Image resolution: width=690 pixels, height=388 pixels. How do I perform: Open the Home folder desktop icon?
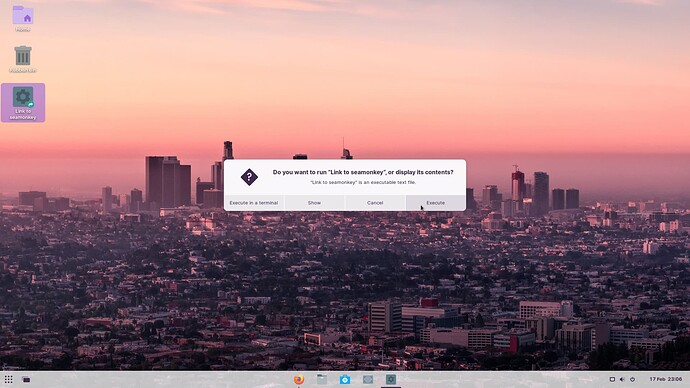[23, 18]
